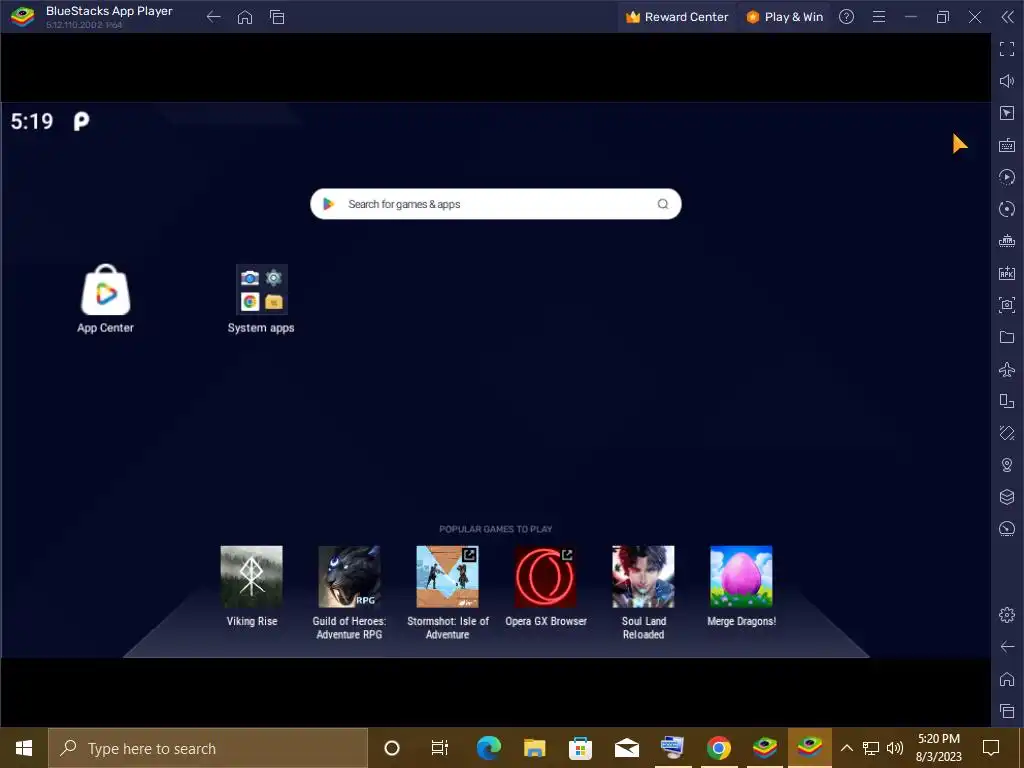The width and height of the screenshot is (1024, 768).
Task: Click the sidebar recent apps button
Action: pos(1007,711)
